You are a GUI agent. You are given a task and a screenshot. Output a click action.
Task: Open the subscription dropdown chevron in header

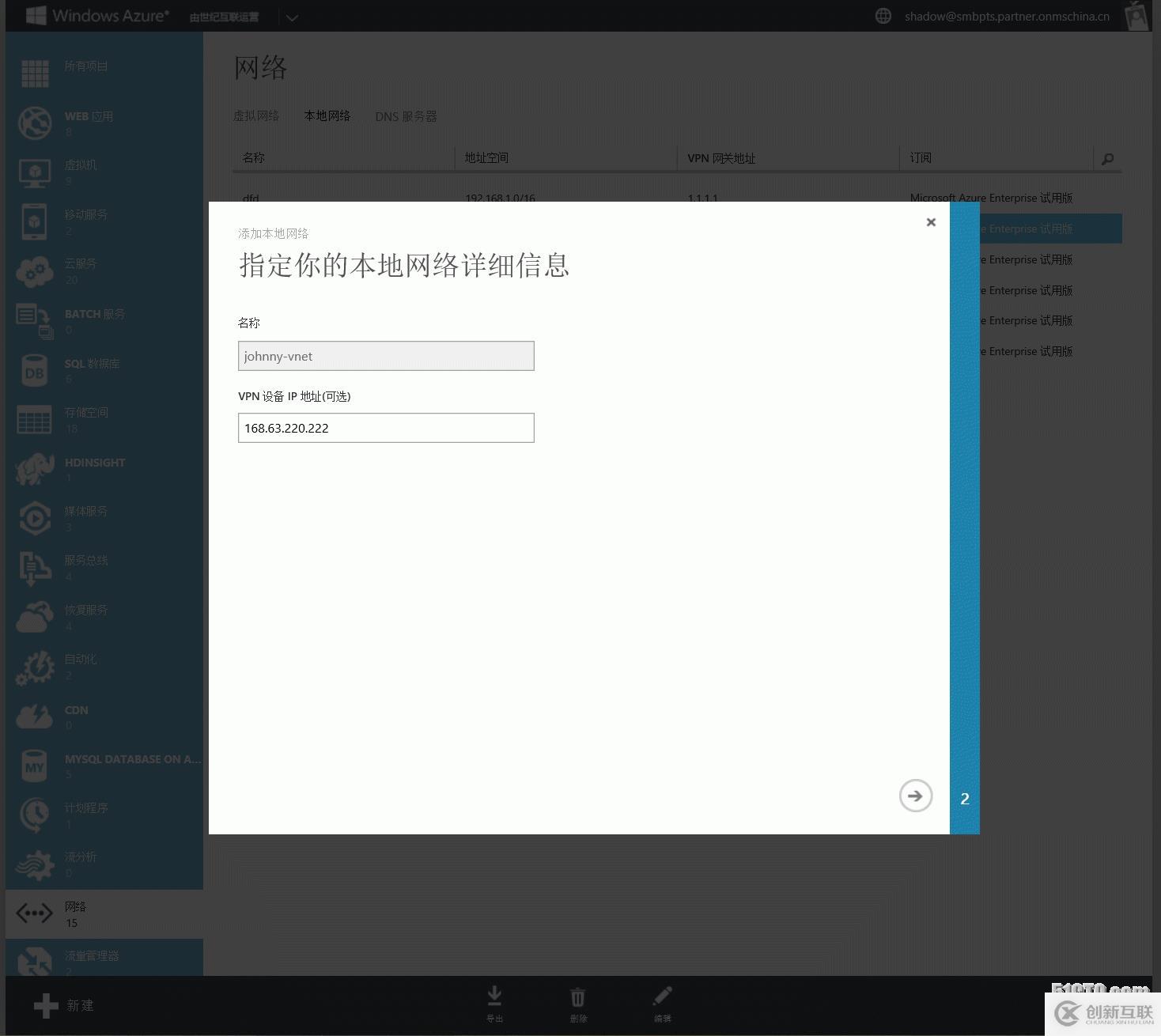[292, 17]
